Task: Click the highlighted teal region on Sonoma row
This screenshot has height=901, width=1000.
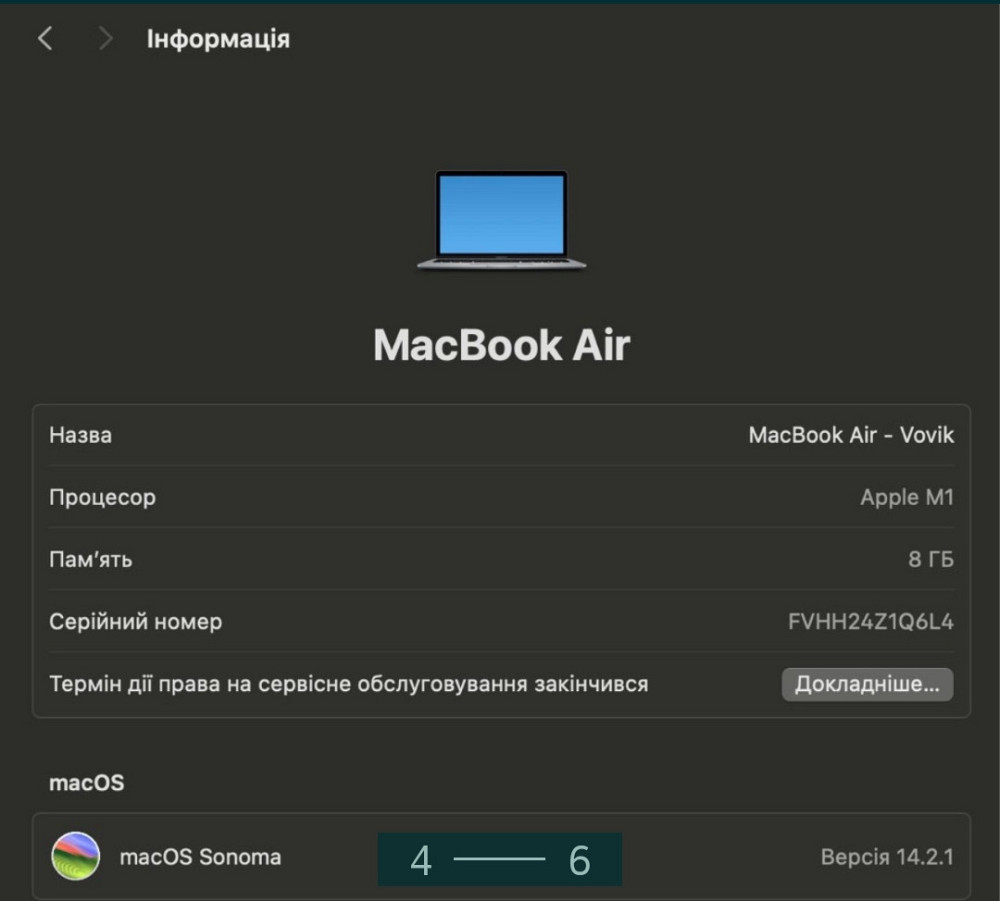Action: point(500,858)
